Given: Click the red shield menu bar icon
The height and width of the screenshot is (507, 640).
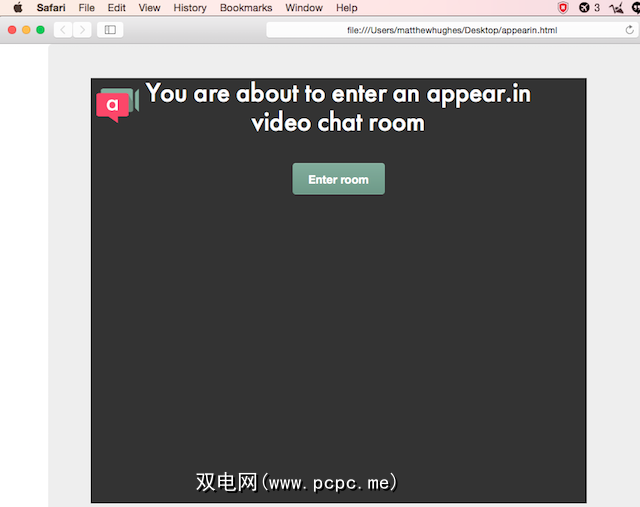Looking at the screenshot, I should coord(563,8).
